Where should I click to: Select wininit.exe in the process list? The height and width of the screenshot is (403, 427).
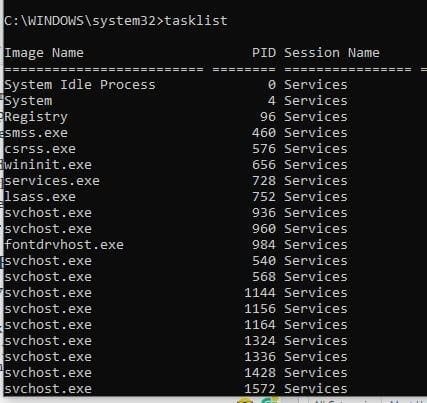(x=48, y=165)
